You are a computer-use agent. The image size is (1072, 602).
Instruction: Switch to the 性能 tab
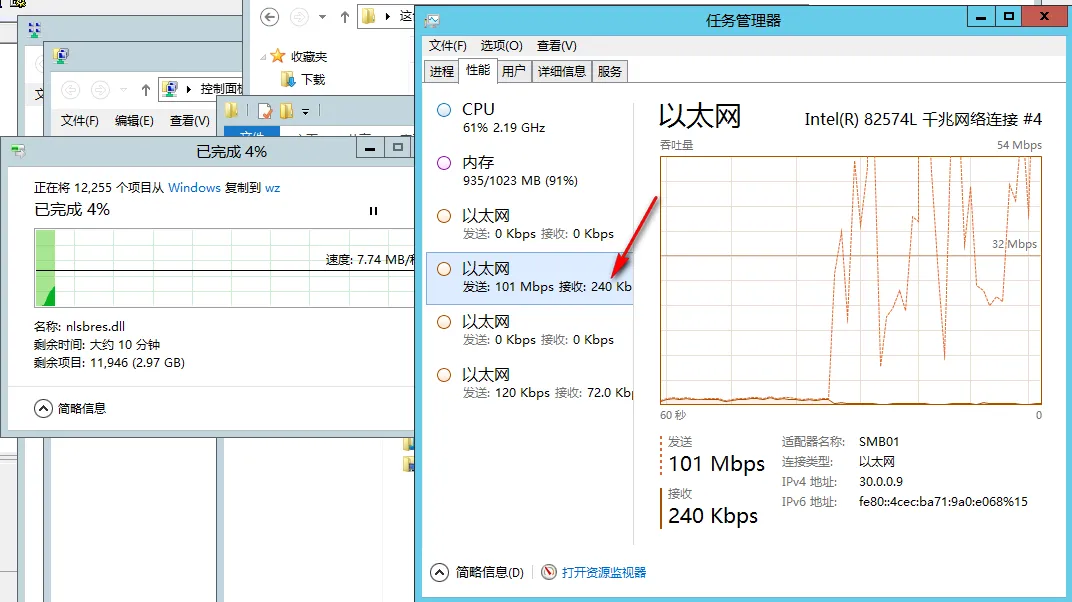tap(478, 70)
